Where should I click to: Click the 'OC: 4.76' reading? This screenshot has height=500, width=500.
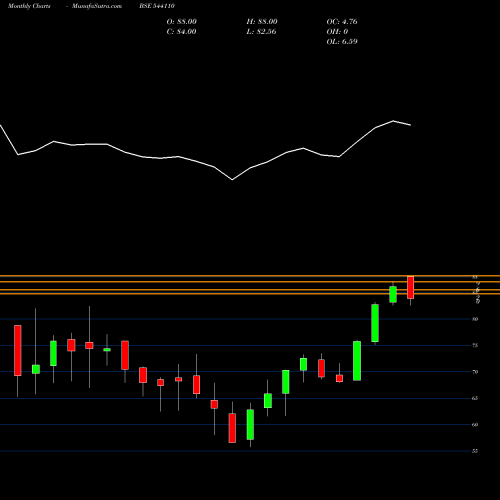[342, 22]
